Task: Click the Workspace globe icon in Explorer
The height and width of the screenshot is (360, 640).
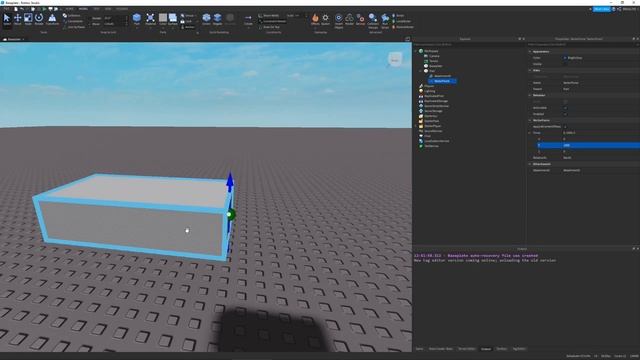Action: tap(421, 51)
